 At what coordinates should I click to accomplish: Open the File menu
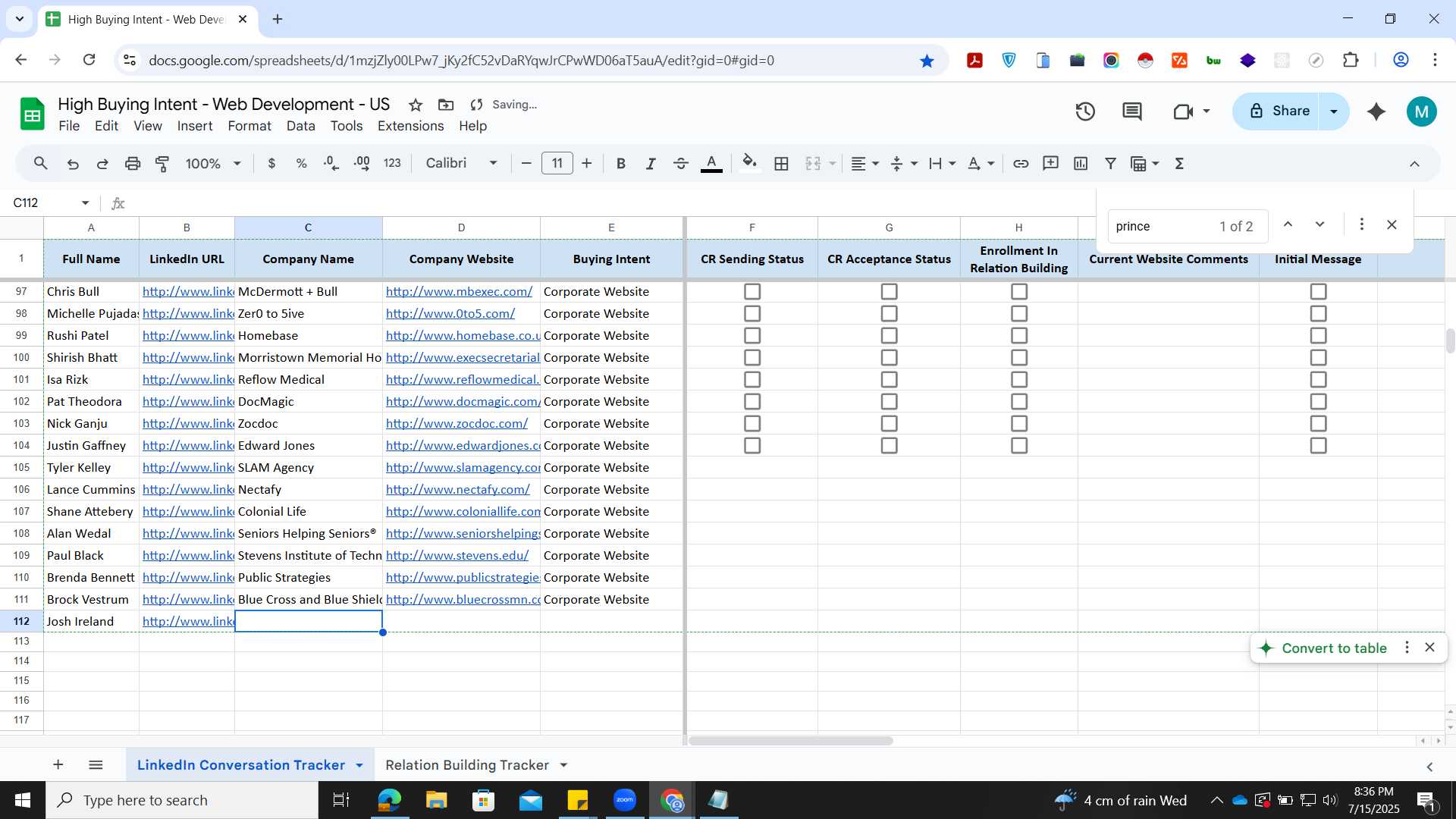coord(69,127)
